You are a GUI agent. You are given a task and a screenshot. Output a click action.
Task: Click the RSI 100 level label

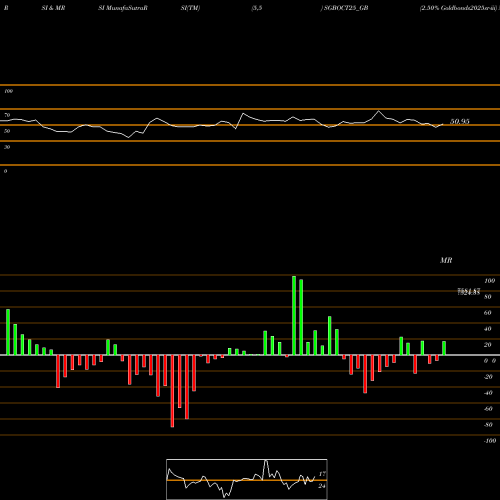pyautogui.click(x=8, y=91)
